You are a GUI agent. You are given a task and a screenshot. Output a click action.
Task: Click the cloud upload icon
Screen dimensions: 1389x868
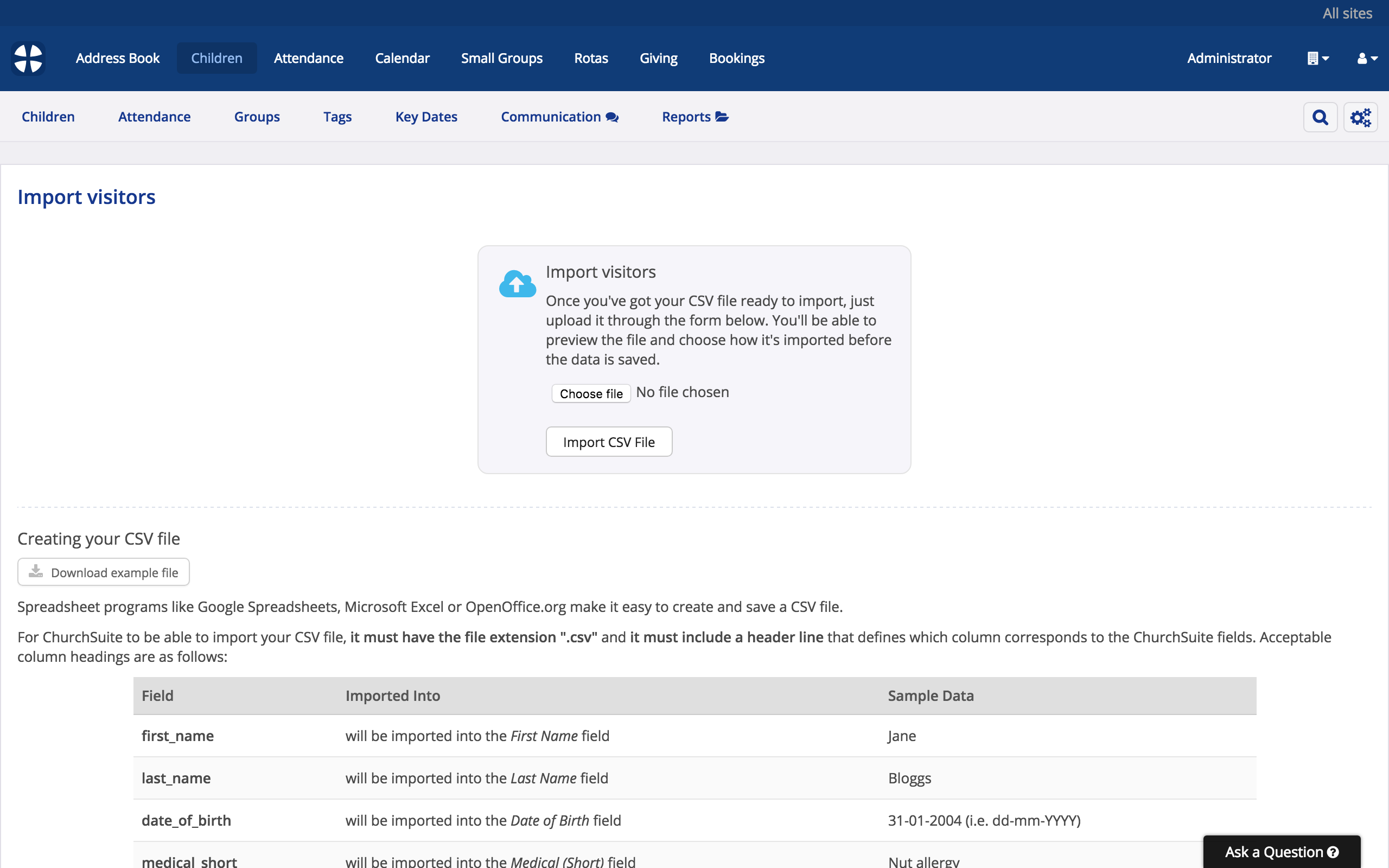[x=517, y=284]
